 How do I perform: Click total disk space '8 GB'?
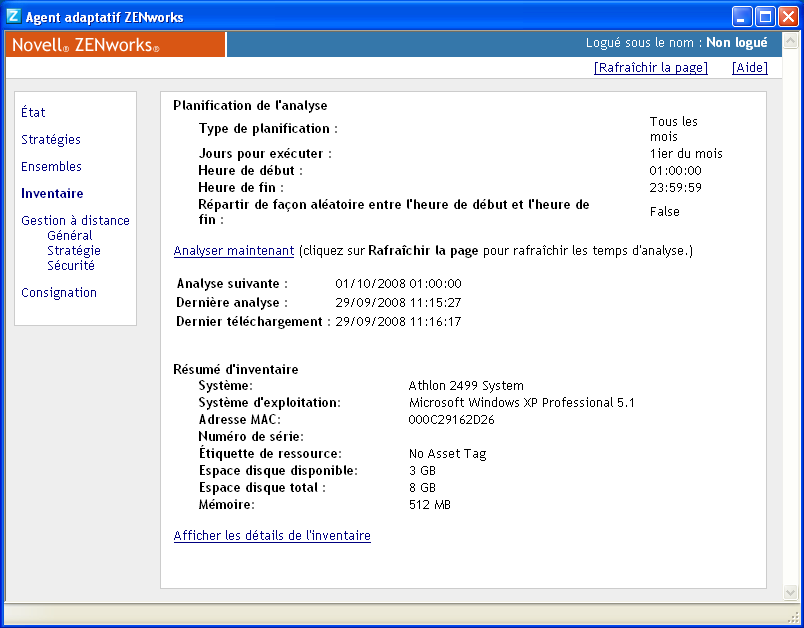(x=422, y=488)
